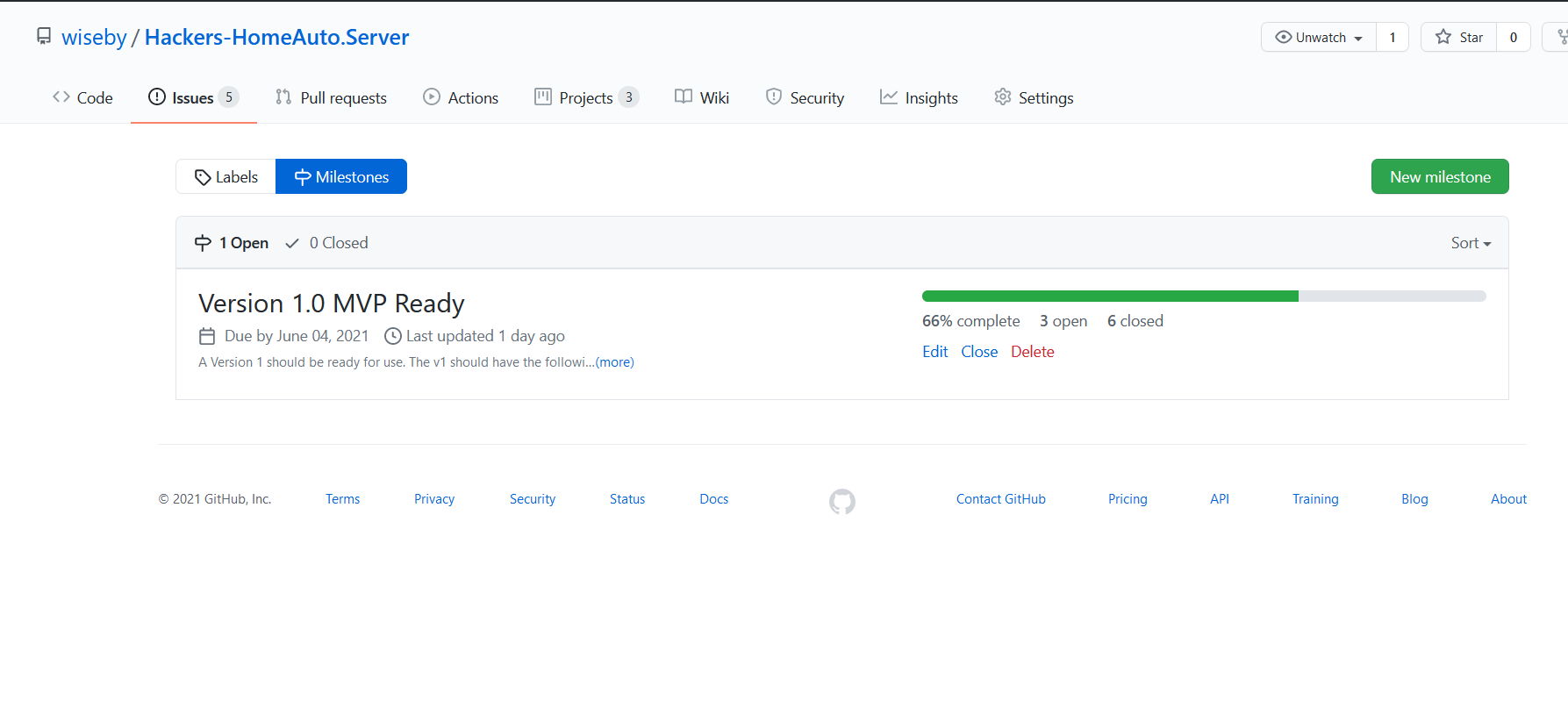The height and width of the screenshot is (715, 1568).
Task: Open the Docs footer link
Action: pyautogui.click(x=713, y=498)
